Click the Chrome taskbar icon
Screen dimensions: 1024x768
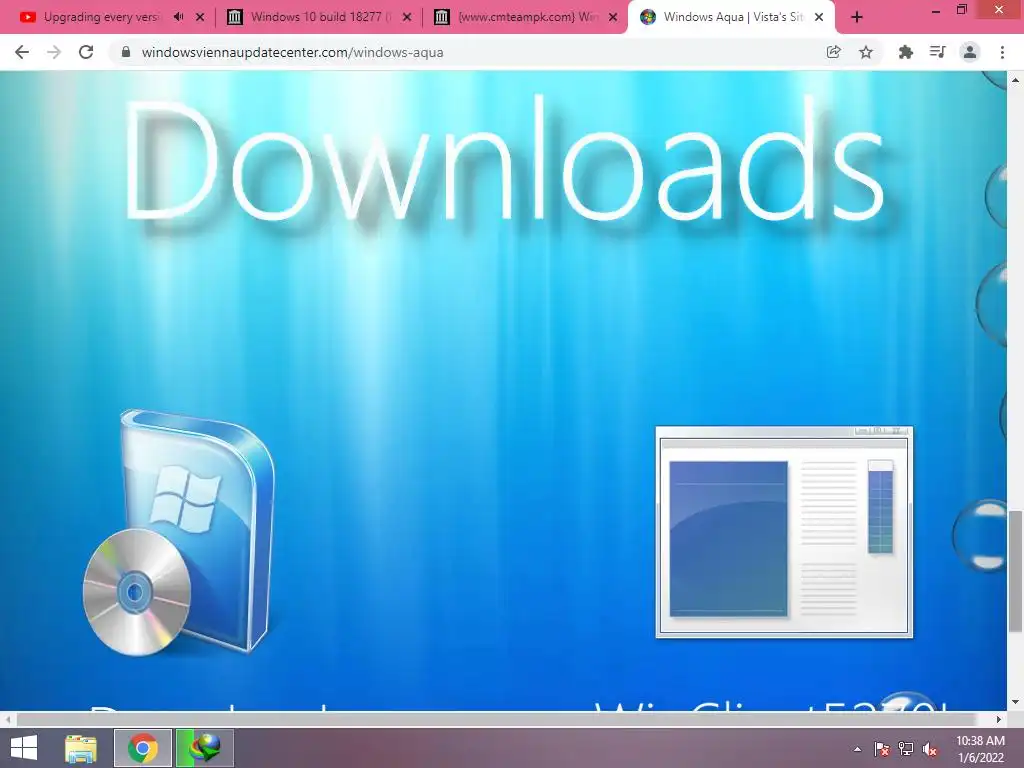142,748
